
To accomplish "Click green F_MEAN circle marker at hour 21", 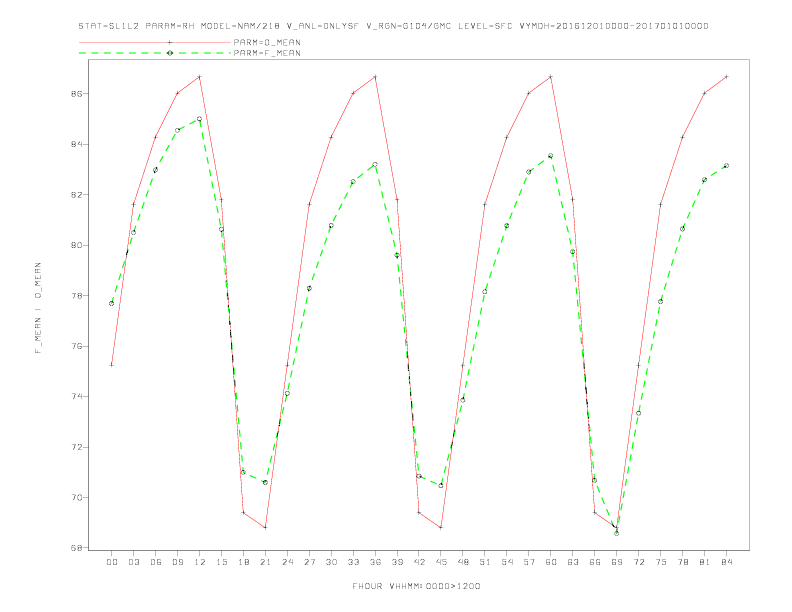I will [x=265, y=483].
